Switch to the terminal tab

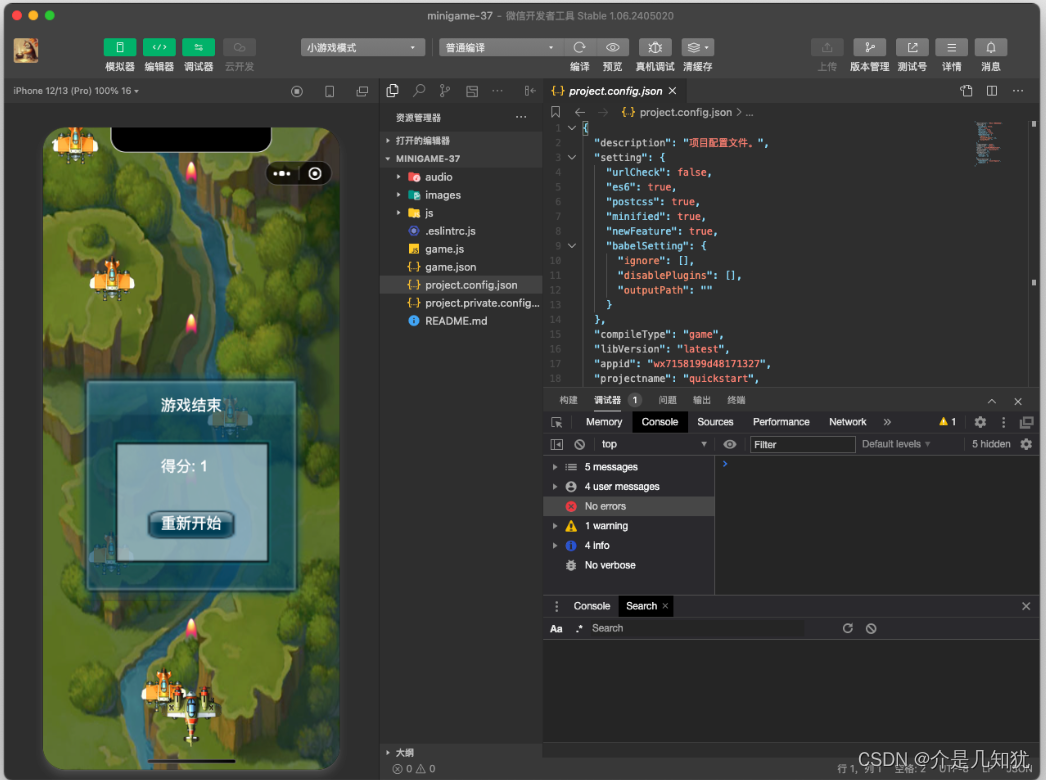click(736, 400)
